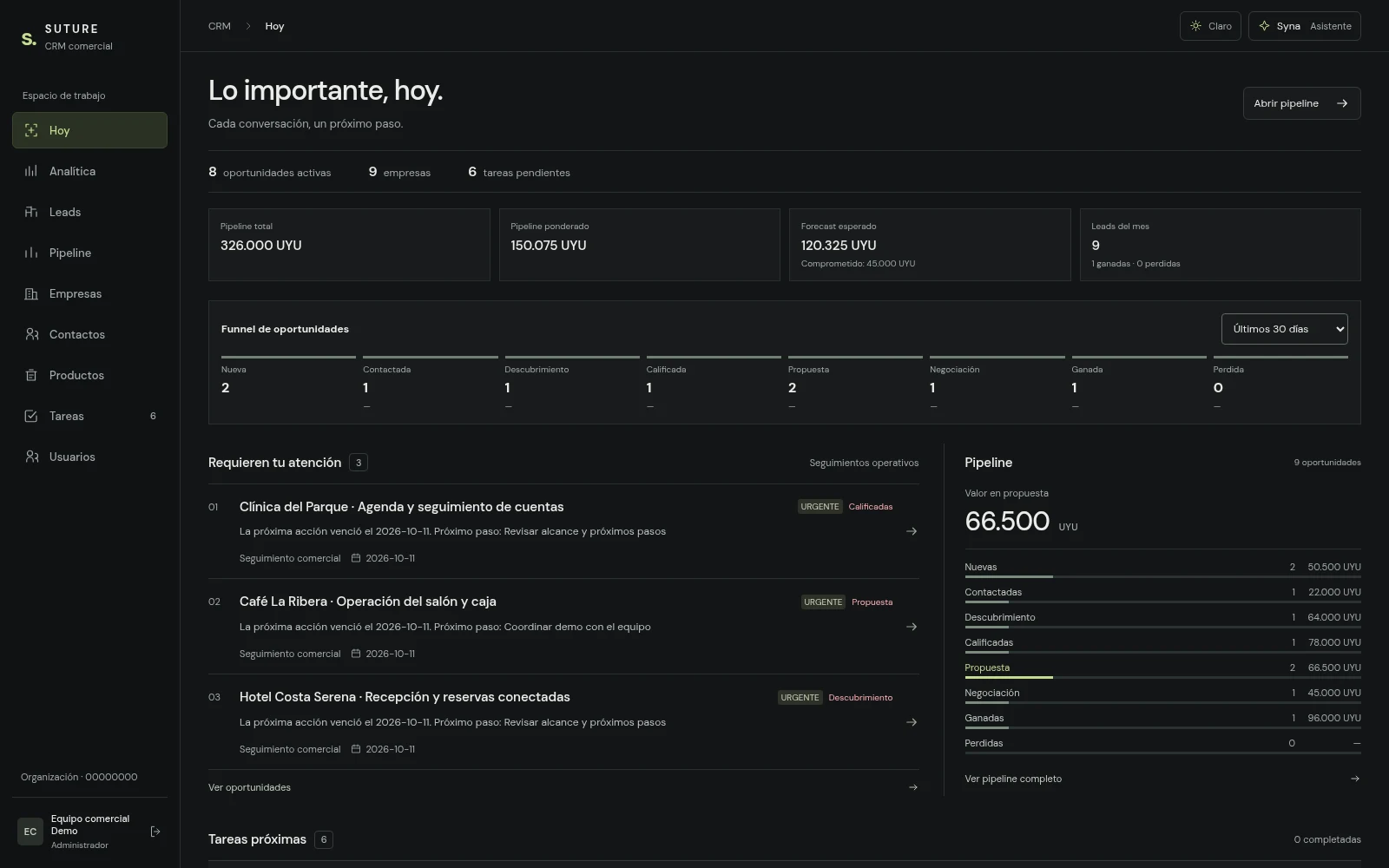
Task: Click the Pipeline sidebar icon
Action: tap(31, 253)
